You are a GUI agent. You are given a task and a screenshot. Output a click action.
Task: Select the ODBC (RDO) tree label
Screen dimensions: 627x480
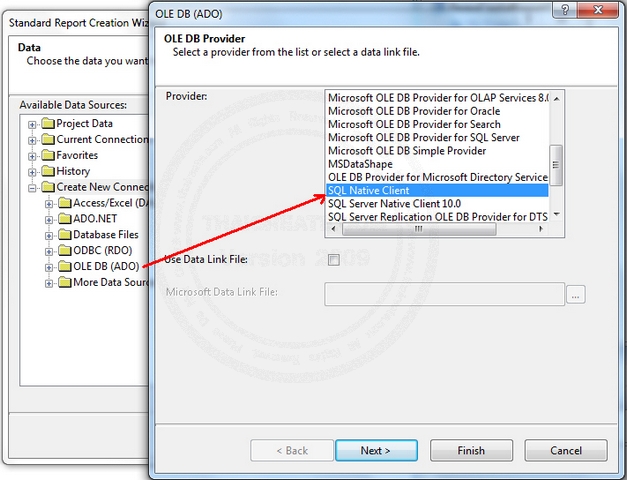103,250
